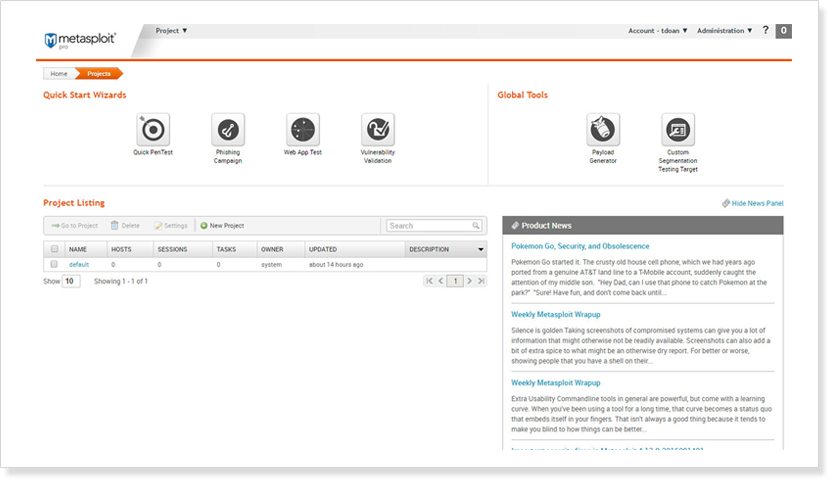
Task: Click the Product News panel header
Action: tap(643, 226)
